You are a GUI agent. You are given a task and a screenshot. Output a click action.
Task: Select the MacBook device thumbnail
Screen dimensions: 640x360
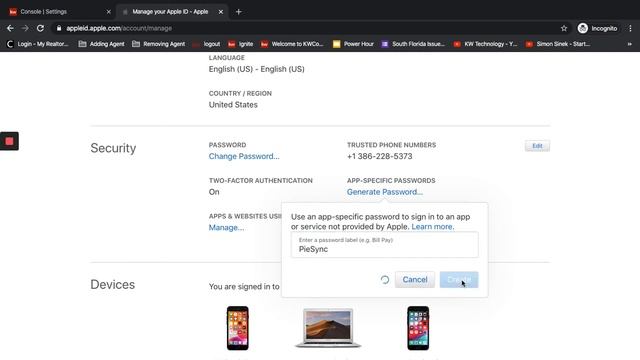point(328,328)
